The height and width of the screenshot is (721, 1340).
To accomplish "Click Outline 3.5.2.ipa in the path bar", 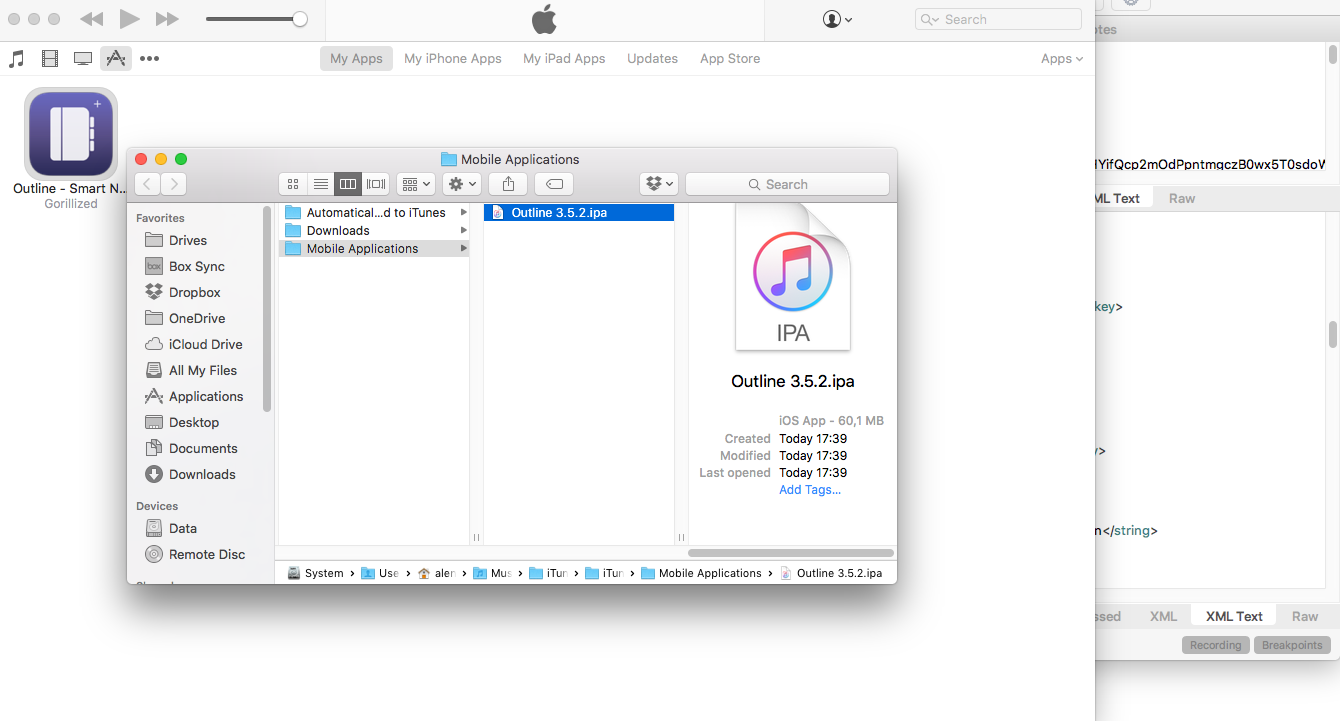I will click(831, 573).
